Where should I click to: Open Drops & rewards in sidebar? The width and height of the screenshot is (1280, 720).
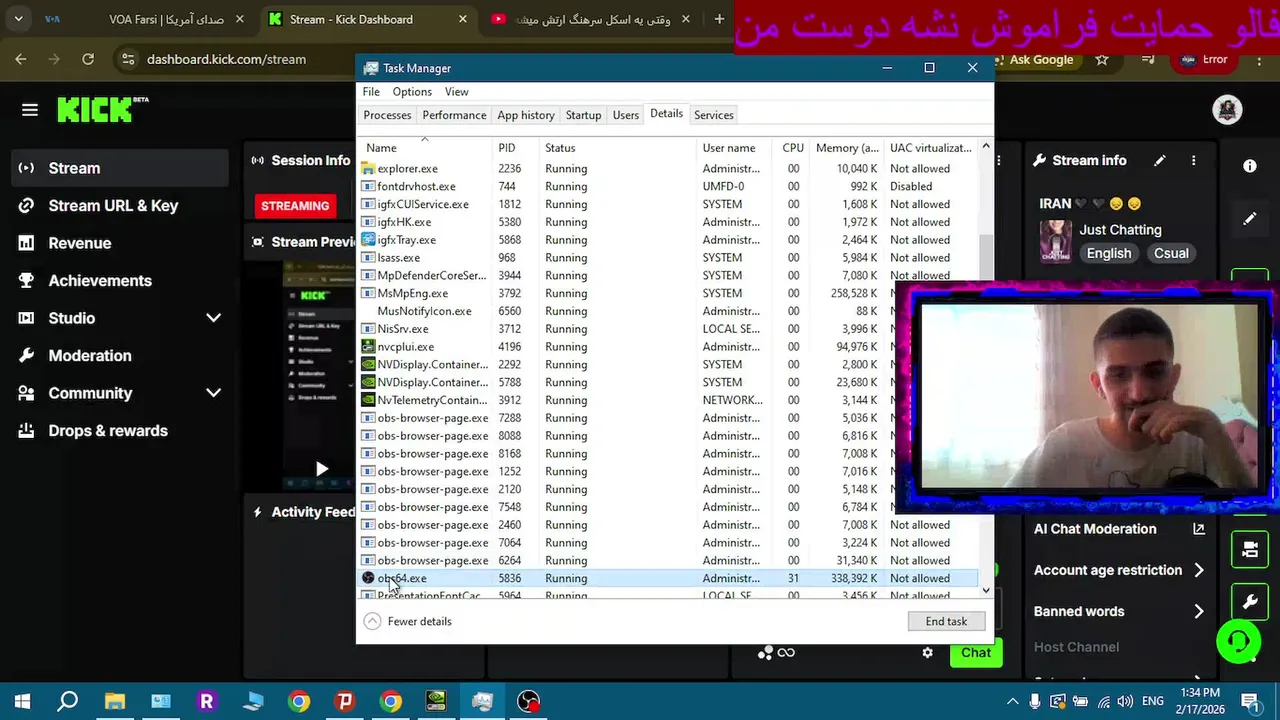pyautogui.click(x=108, y=431)
